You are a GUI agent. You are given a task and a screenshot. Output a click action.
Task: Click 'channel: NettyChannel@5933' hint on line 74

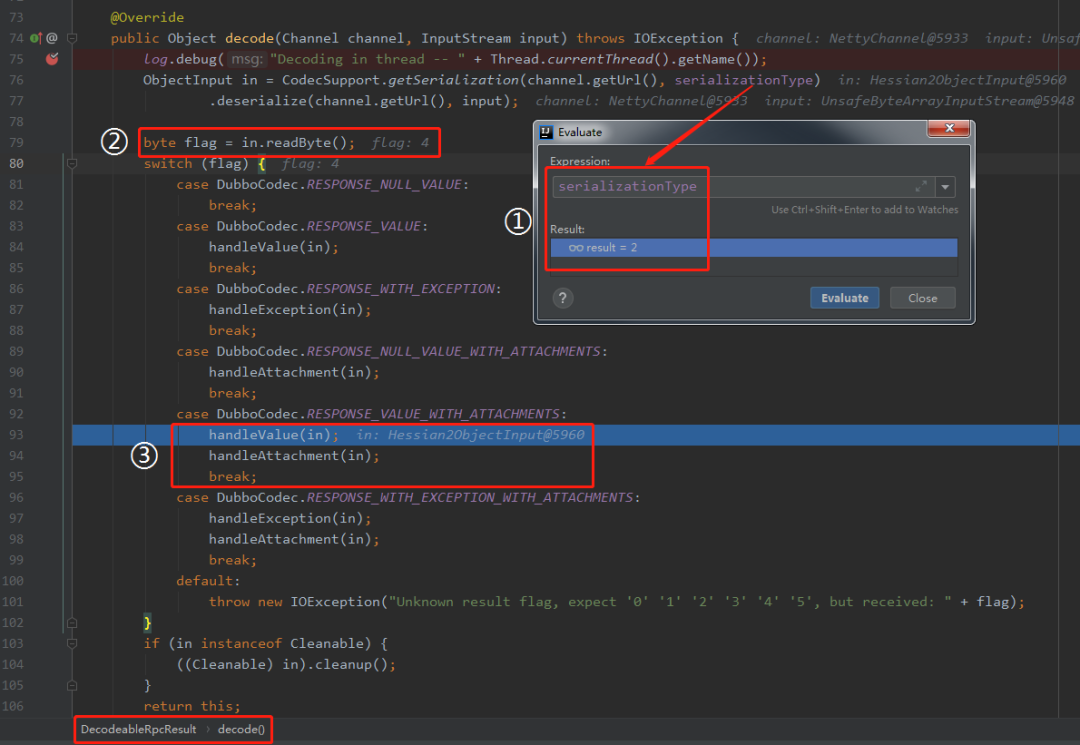[x=862, y=39]
